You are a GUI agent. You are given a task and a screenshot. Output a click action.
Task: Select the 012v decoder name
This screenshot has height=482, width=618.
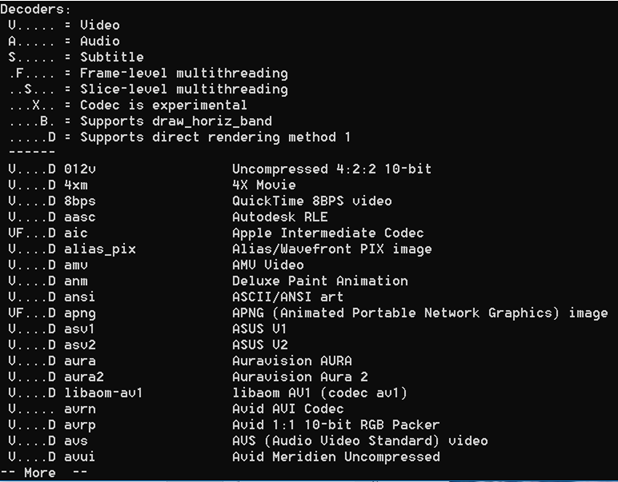(x=80, y=169)
